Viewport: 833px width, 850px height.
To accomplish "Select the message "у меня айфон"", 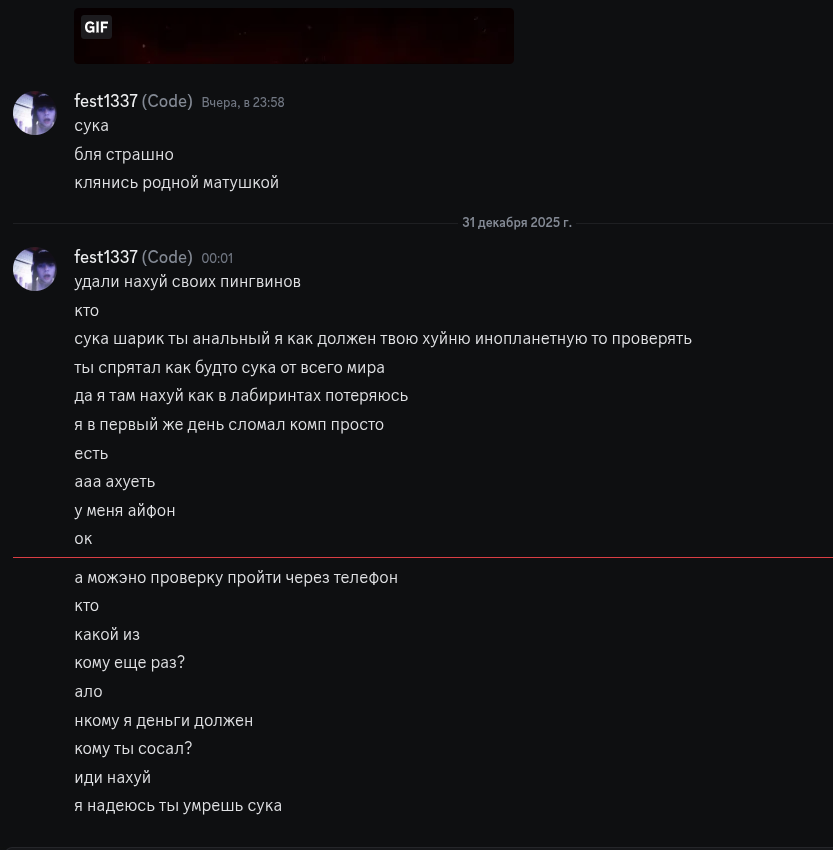I will click(x=125, y=510).
